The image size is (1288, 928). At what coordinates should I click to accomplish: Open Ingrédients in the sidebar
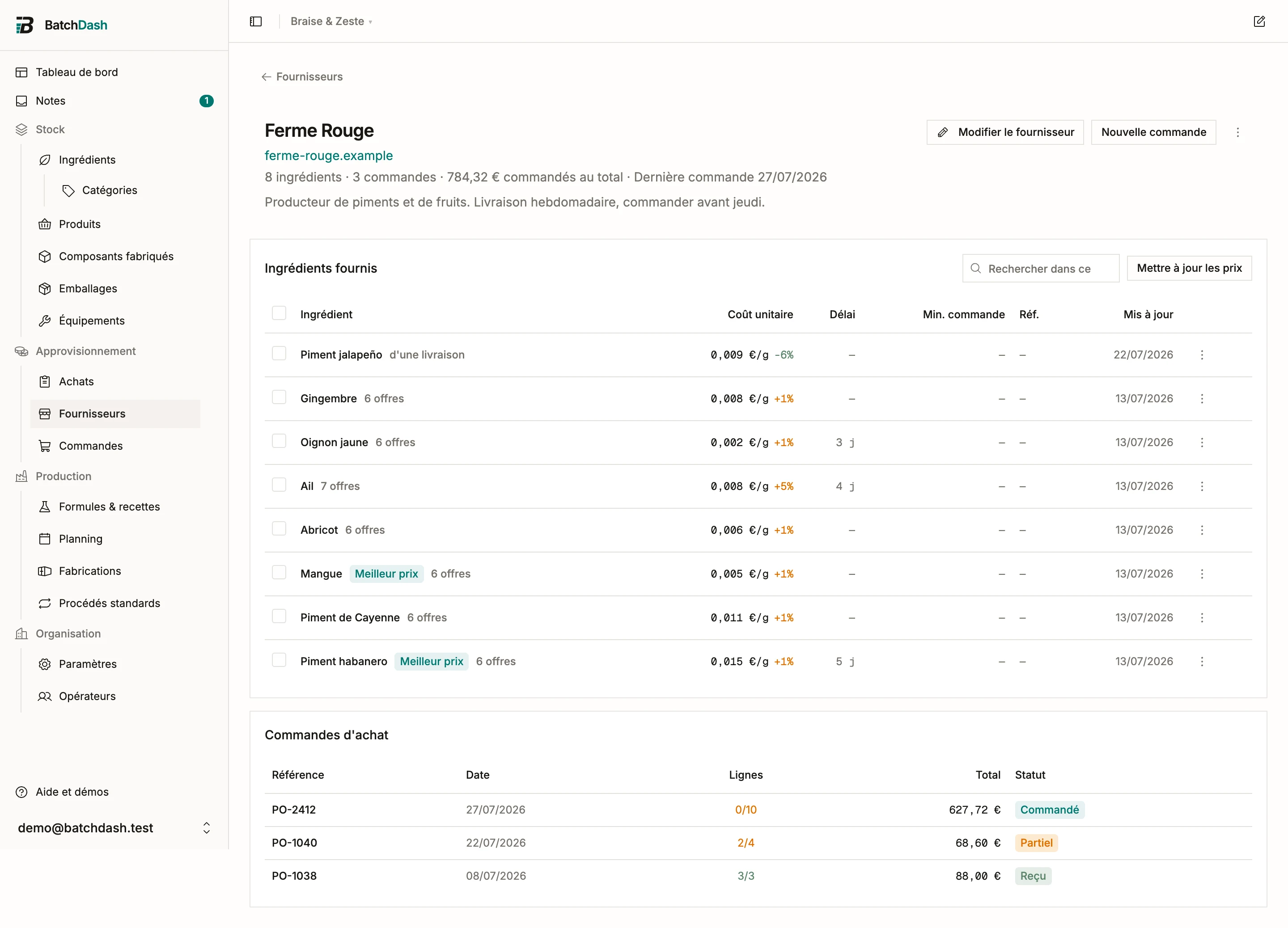click(x=115, y=160)
